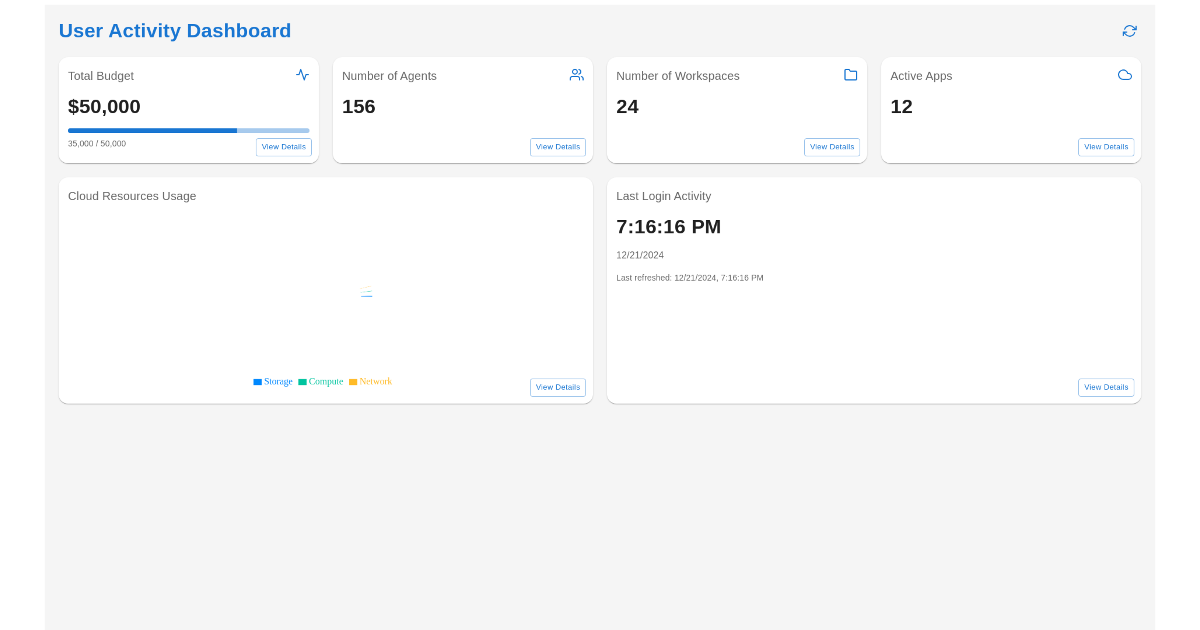Open View Details for Number of Workspaces
The height and width of the screenshot is (630, 1200).
[831, 147]
